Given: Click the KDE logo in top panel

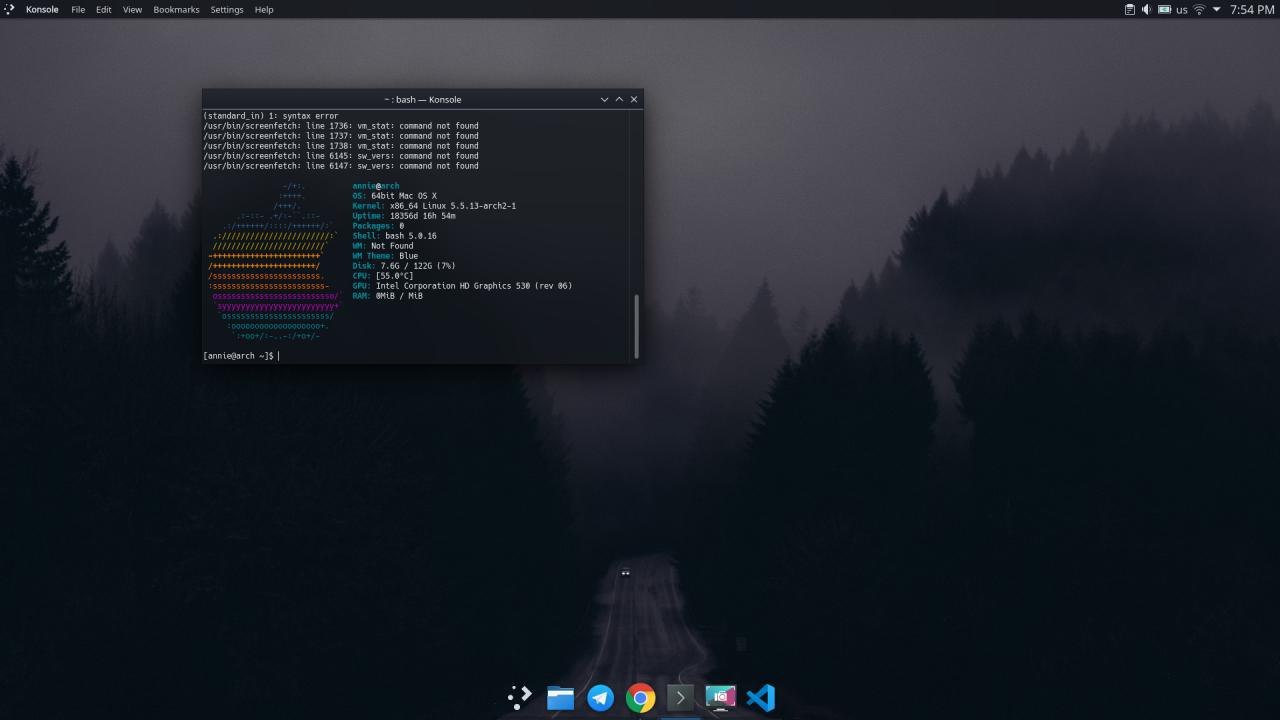Looking at the screenshot, I should tap(9, 9).
